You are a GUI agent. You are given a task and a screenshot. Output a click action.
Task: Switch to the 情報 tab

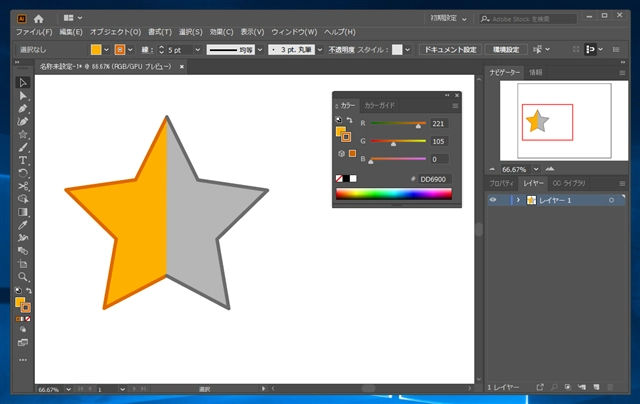536,72
